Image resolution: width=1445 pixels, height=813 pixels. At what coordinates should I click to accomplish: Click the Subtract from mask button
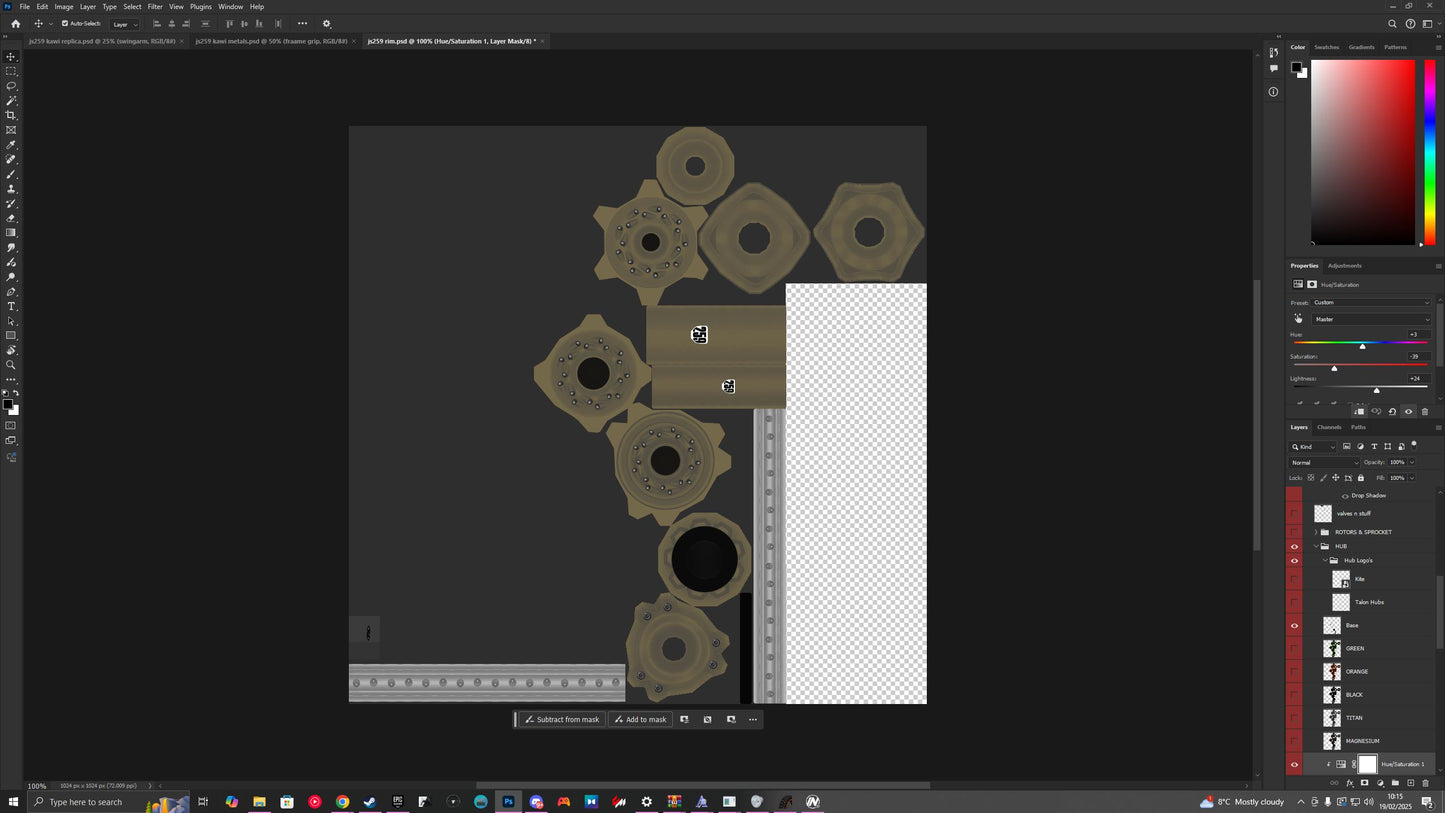pyautogui.click(x=562, y=719)
